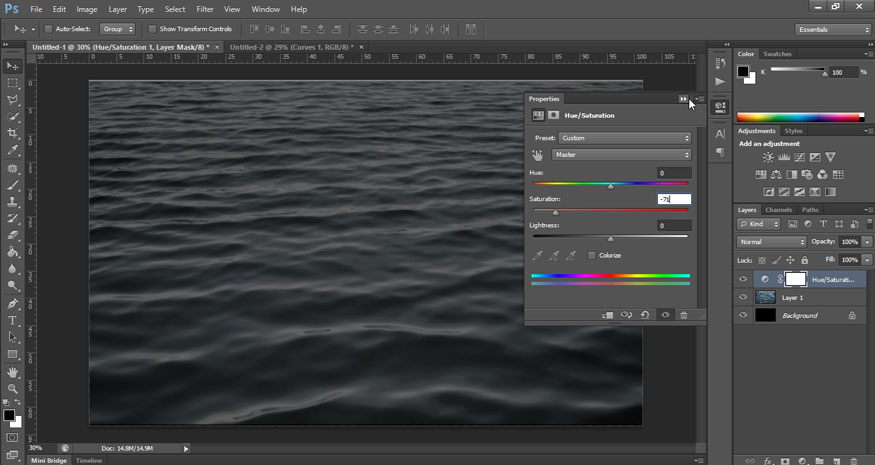Click the Saturation value input field

click(674, 199)
